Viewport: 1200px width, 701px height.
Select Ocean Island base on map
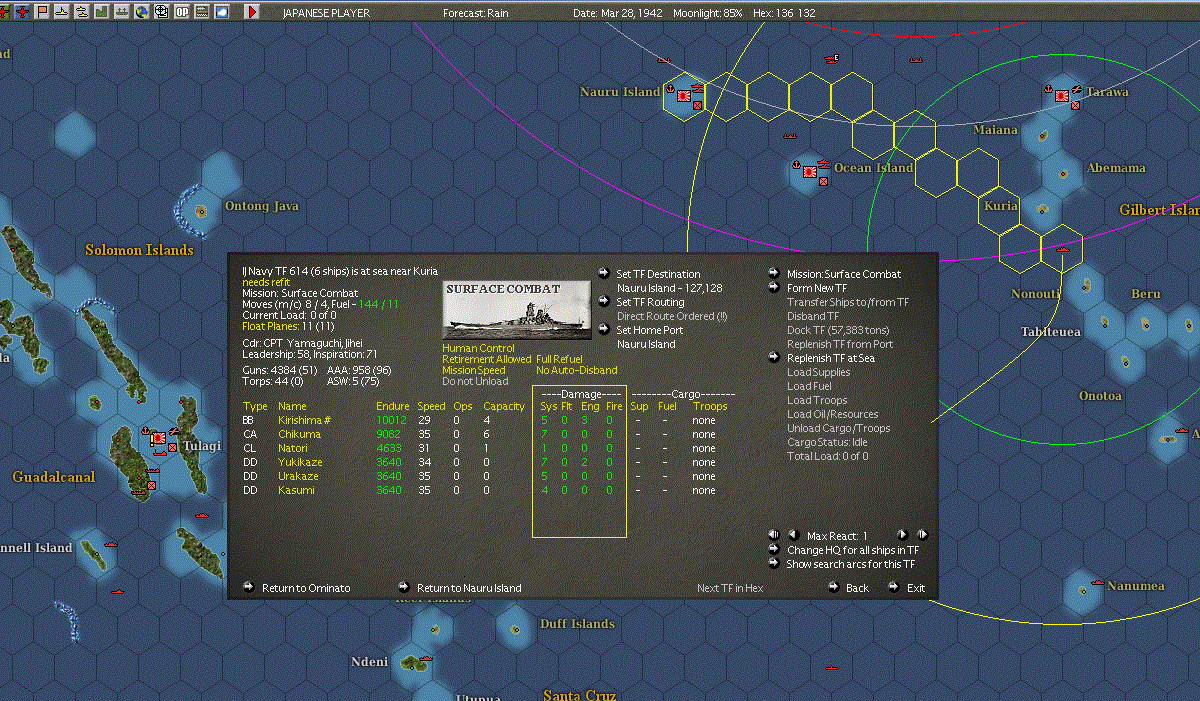click(x=811, y=172)
